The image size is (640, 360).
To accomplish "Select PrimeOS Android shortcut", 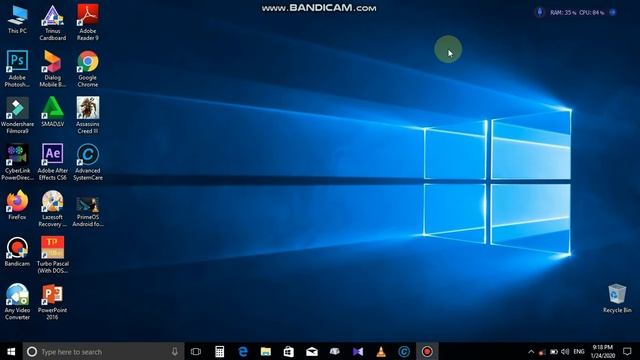I will 88,211.
